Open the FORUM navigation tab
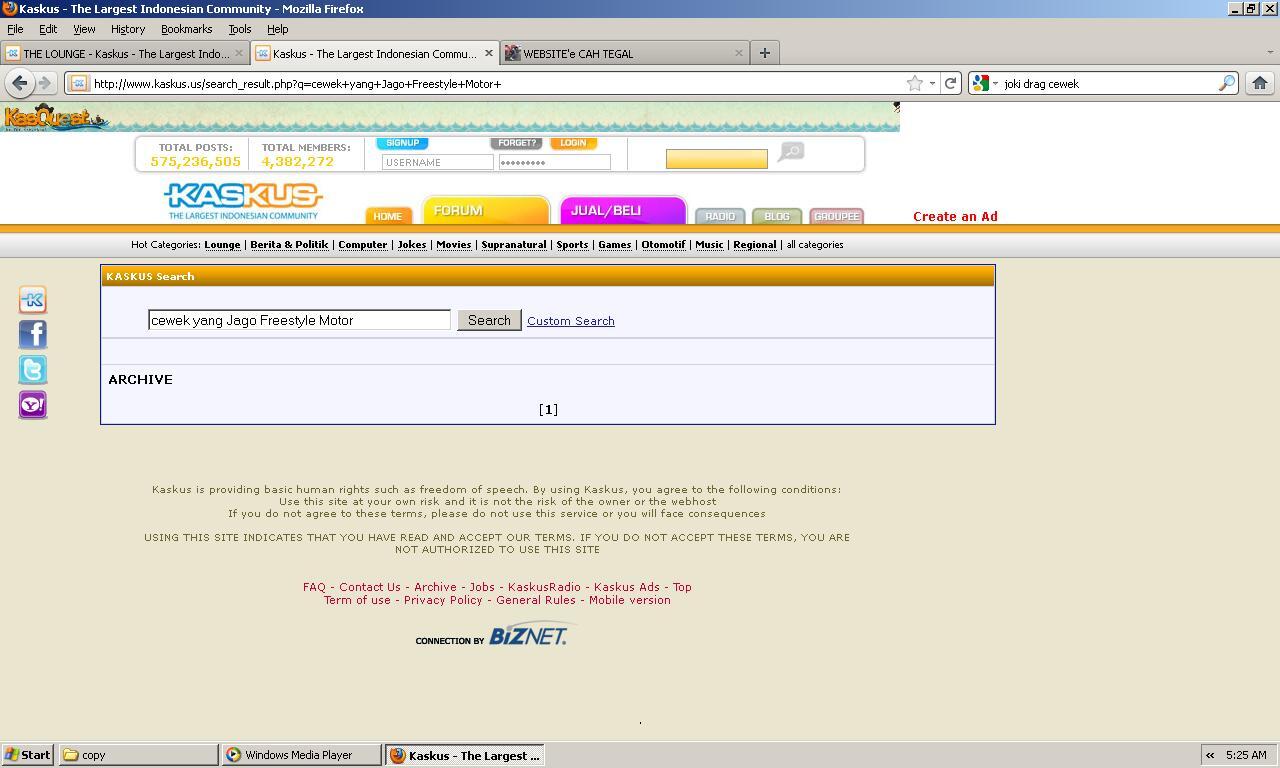1280x768 pixels. (485, 210)
